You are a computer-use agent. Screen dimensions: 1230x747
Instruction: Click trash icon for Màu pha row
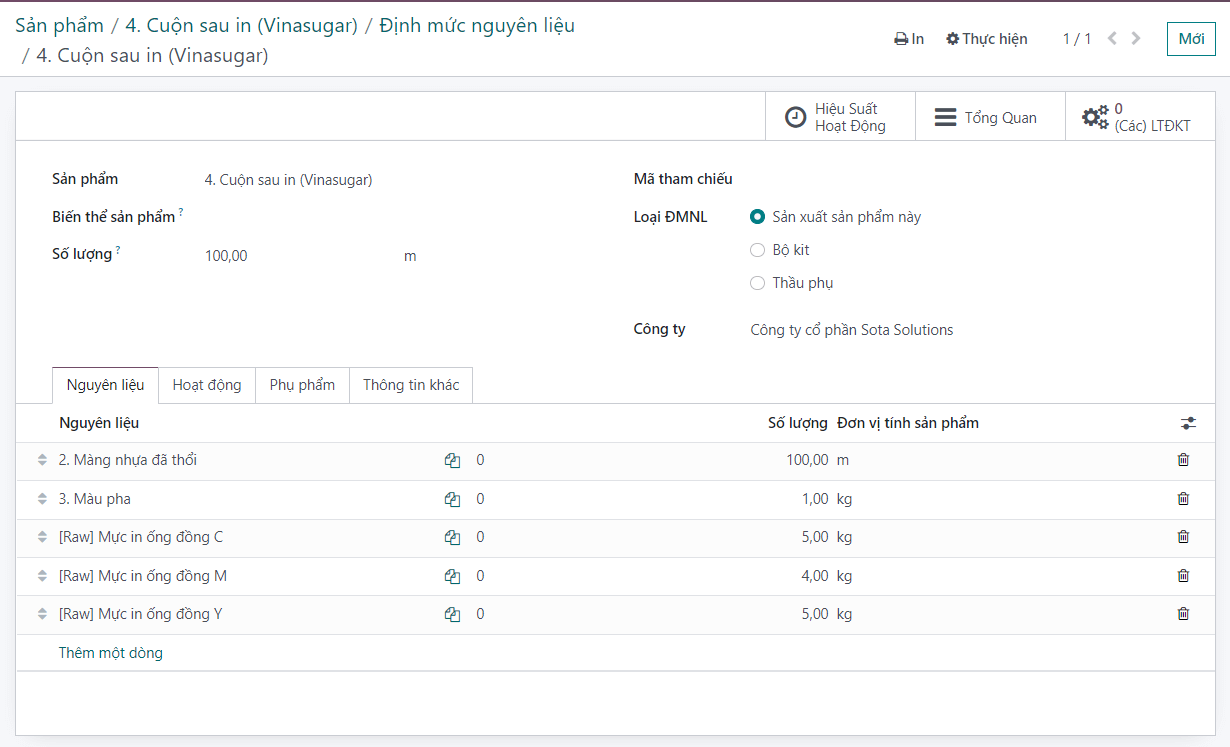point(1183,499)
